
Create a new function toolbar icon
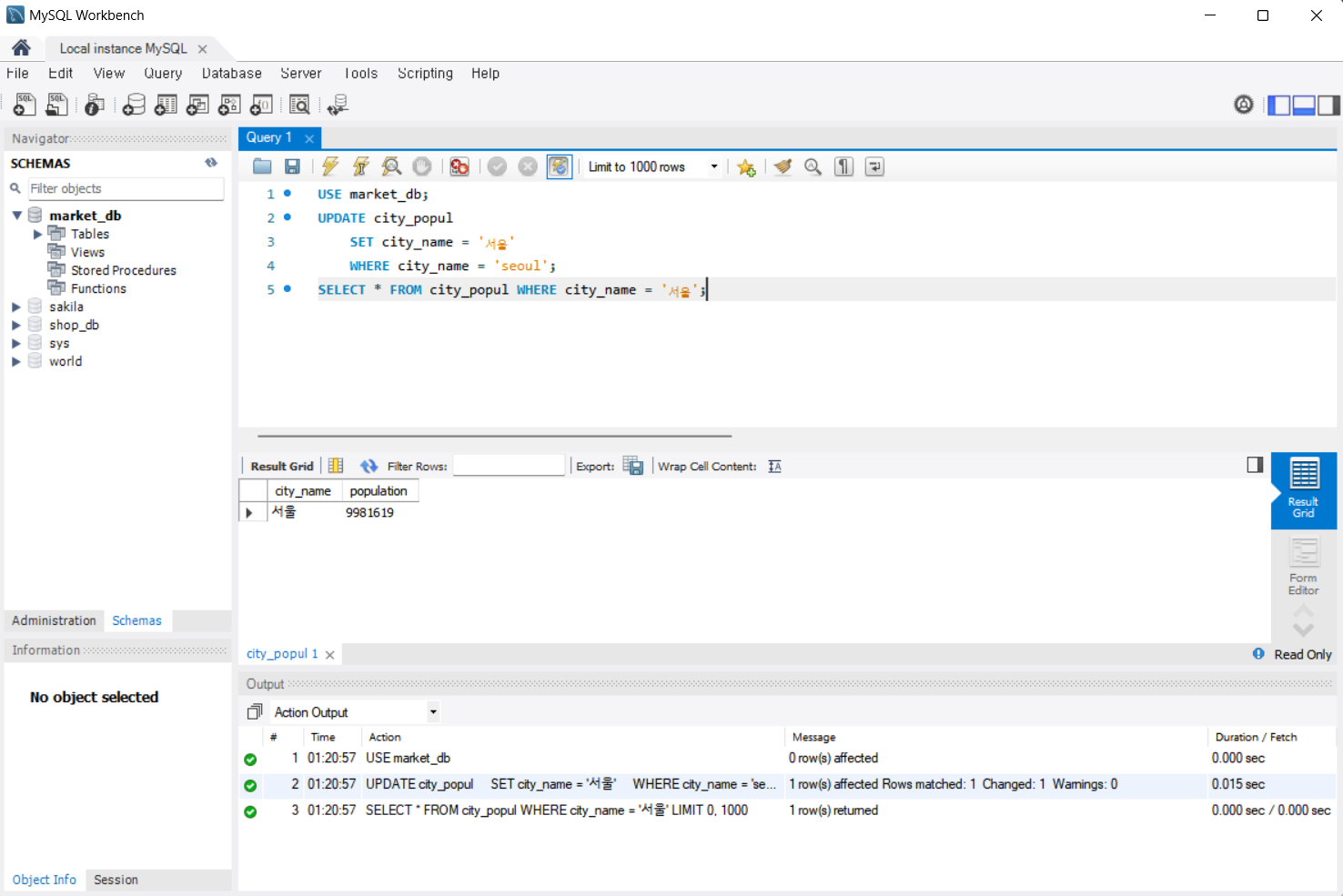click(x=261, y=105)
